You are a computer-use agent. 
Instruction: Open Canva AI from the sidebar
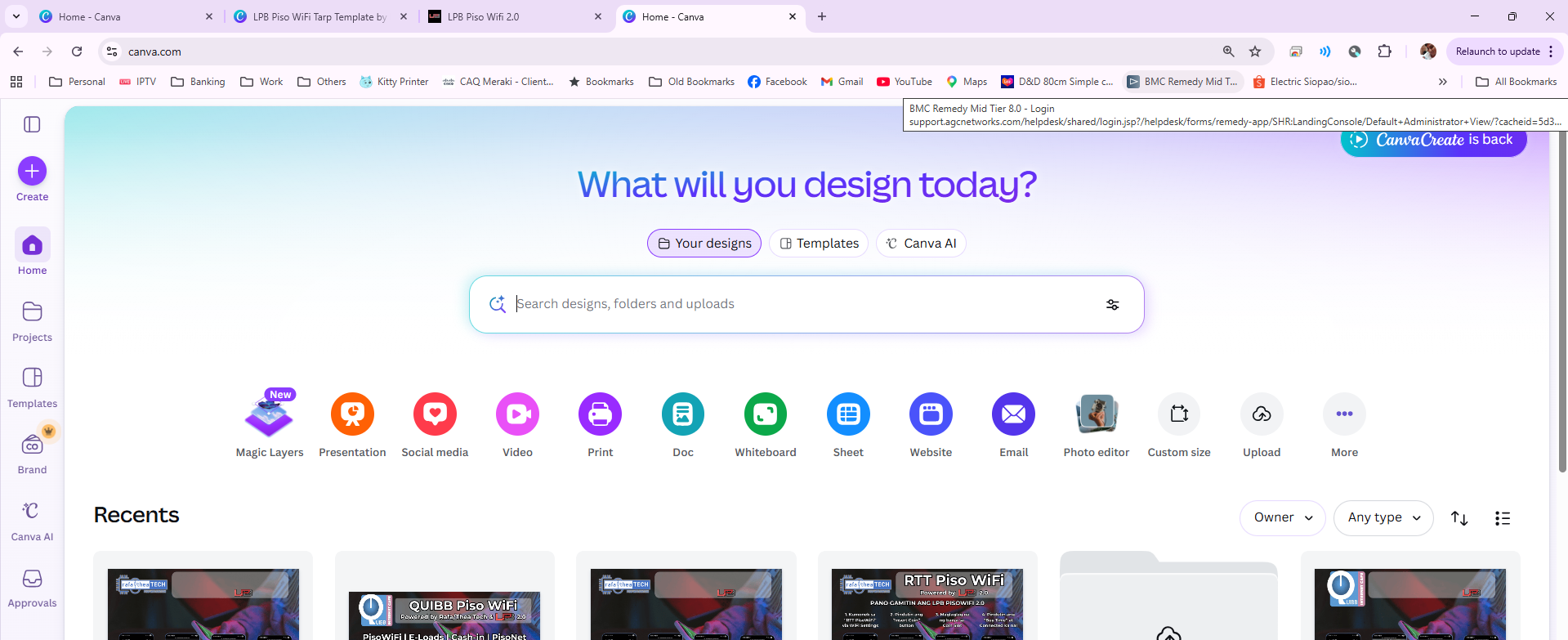pos(32,521)
